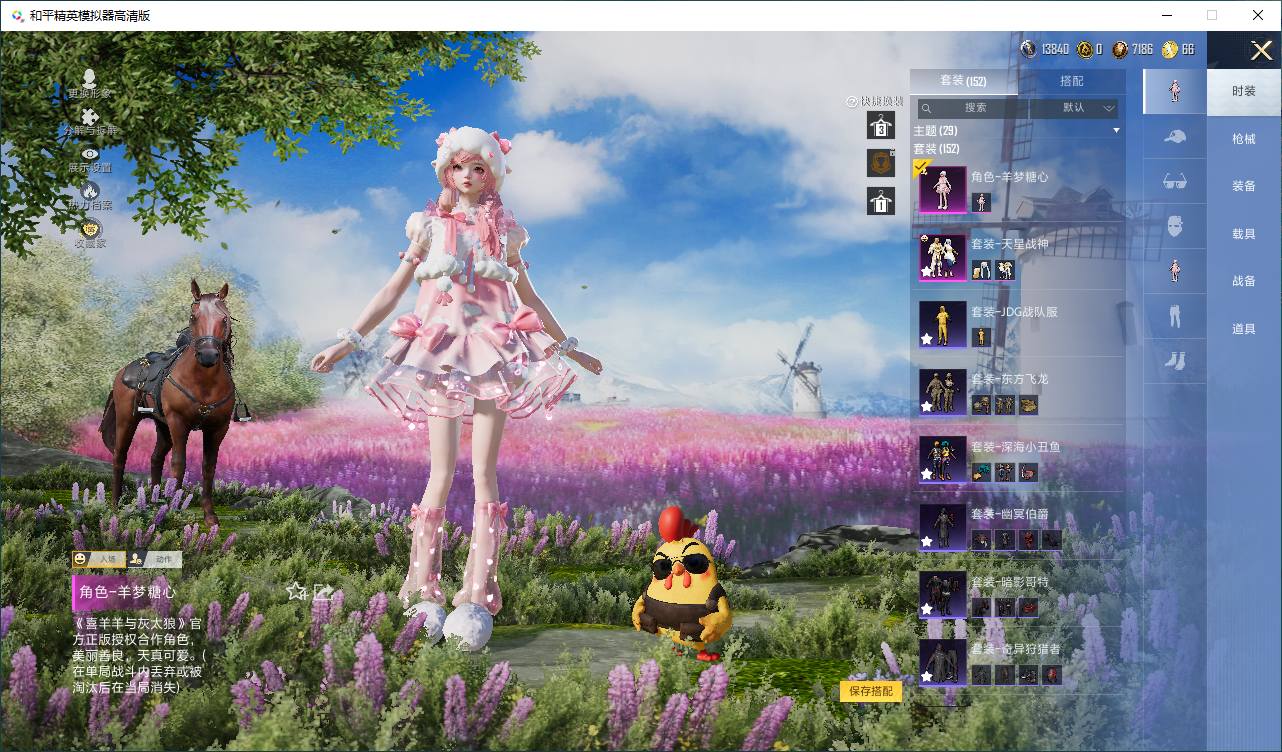Select the cap headwear category icon
Image resolution: width=1282 pixels, height=752 pixels.
point(1175,137)
